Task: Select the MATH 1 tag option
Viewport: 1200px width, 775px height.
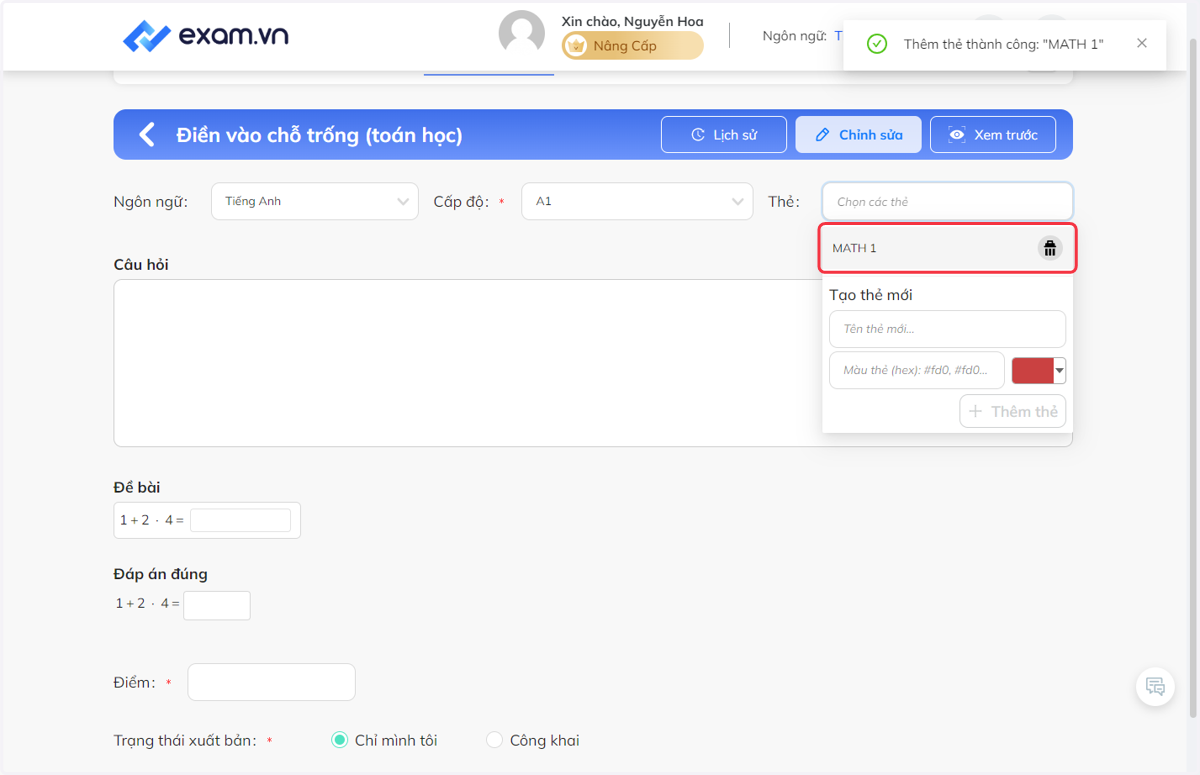Action: click(x=947, y=248)
